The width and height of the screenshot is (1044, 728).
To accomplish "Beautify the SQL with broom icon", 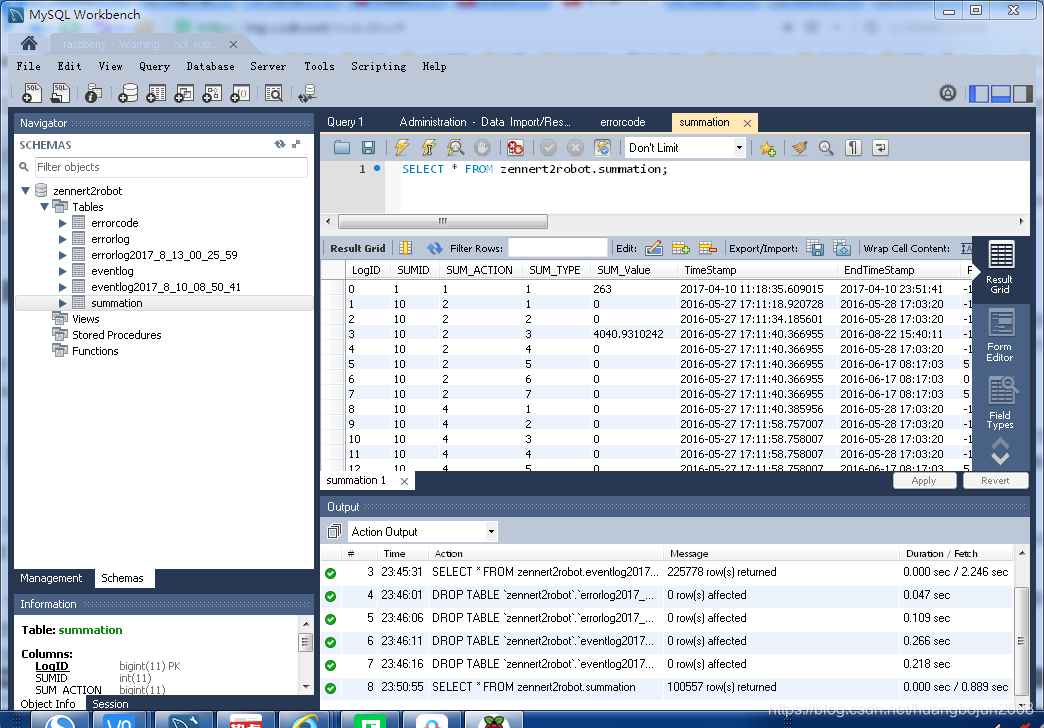I will pyautogui.click(x=800, y=148).
